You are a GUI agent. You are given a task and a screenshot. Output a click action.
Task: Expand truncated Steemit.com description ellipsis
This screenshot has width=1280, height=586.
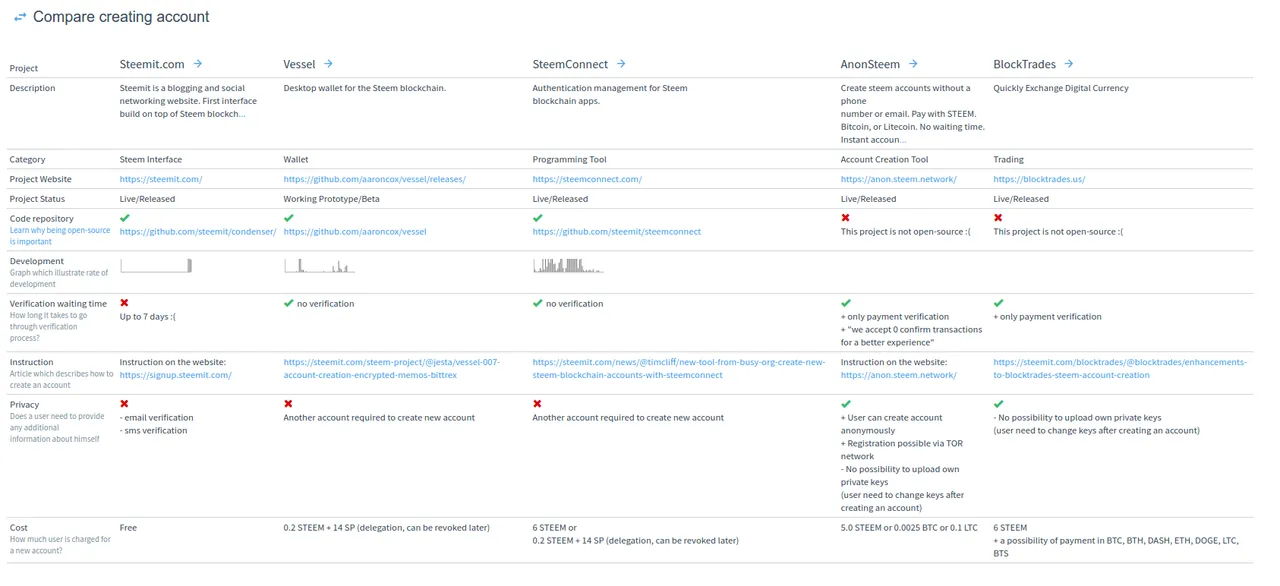[x=241, y=114]
